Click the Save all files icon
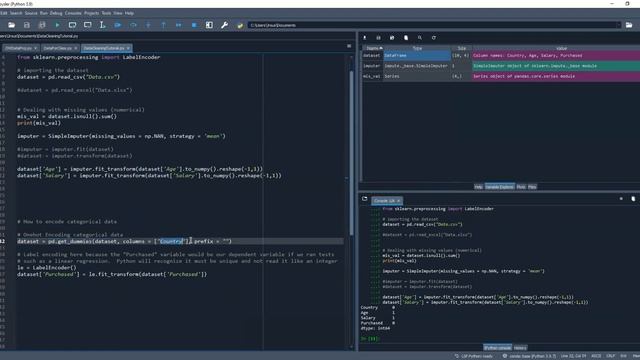The height and width of the screenshot is (360, 640). coord(42,25)
